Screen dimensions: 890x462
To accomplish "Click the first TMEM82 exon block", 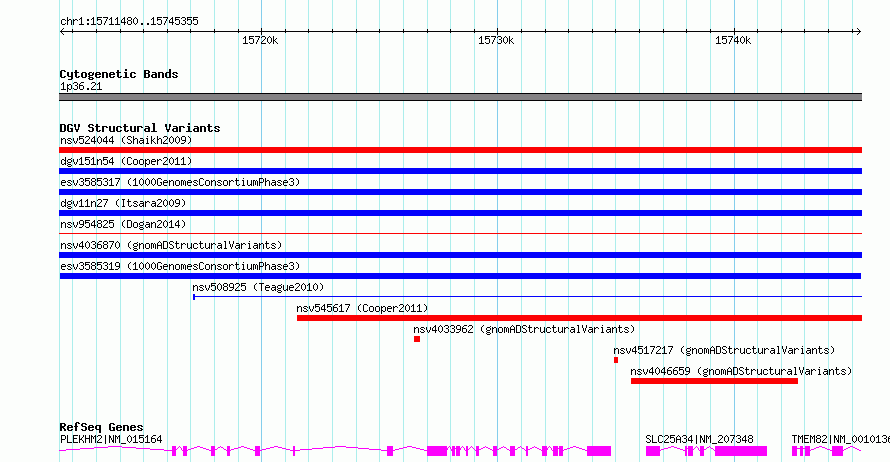I will tap(794, 451).
